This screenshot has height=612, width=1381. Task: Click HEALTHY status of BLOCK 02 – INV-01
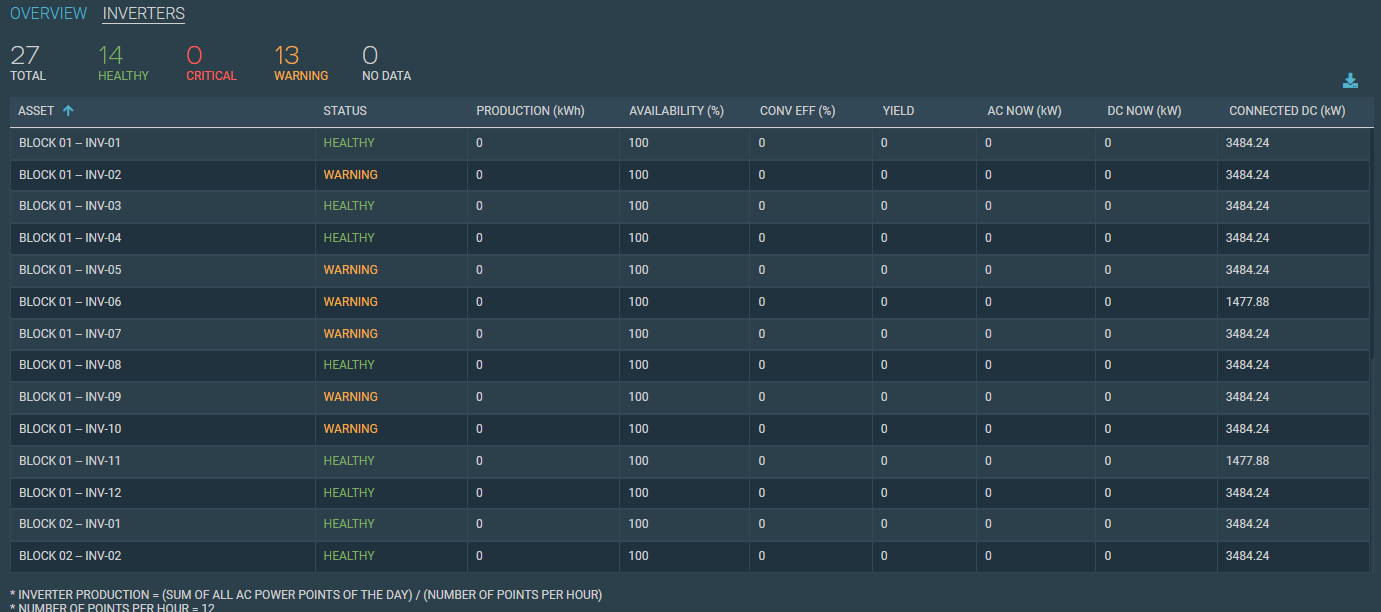[x=349, y=524]
